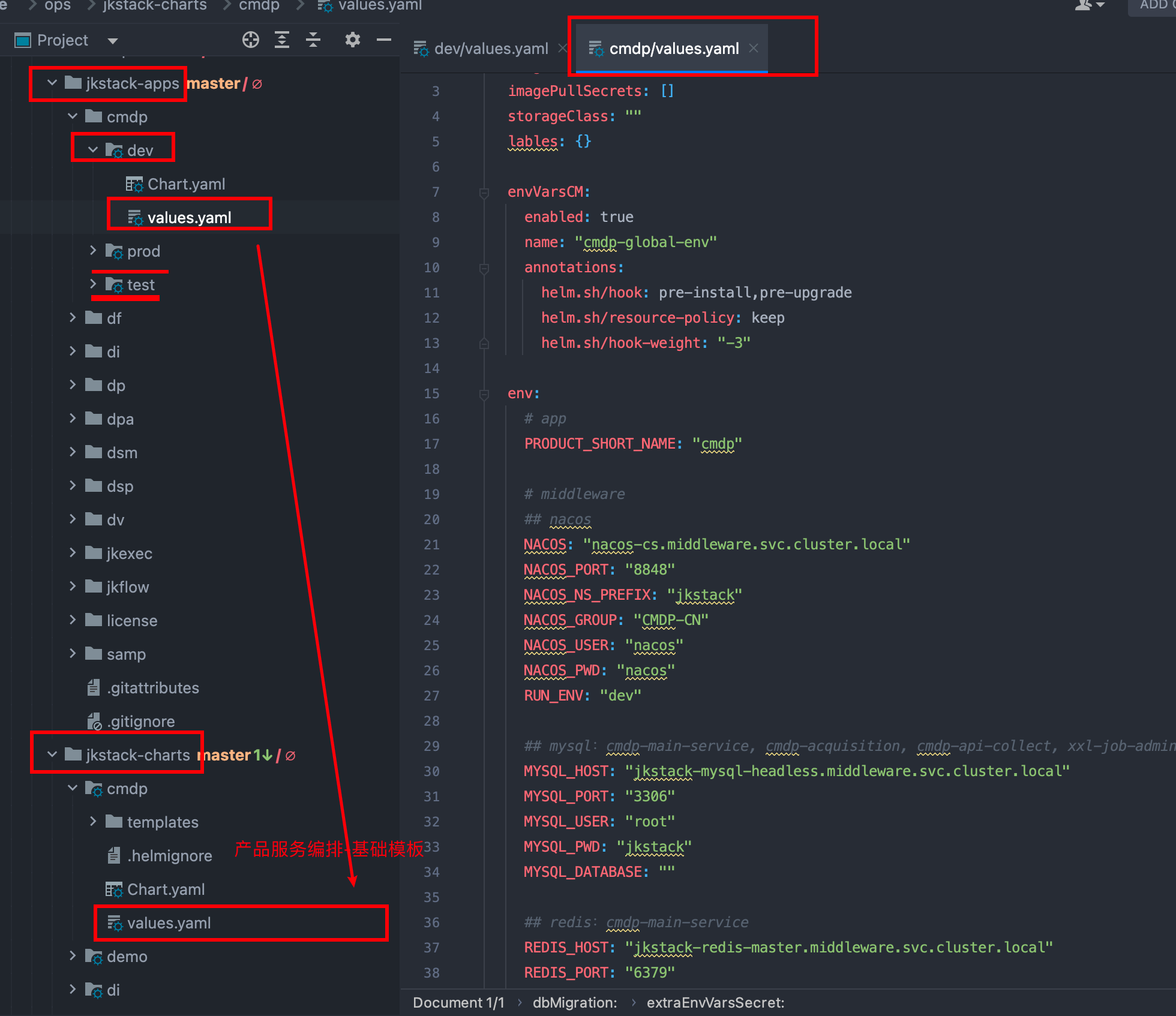This screenshot has height=1016, width=1176.
Task: Click the PRODUCT_SHORT_NAME line
Action: coord(633,444)
